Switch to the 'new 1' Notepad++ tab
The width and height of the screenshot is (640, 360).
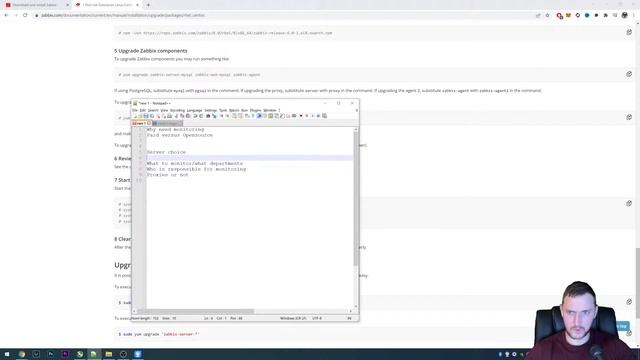[x=141, y=123]
